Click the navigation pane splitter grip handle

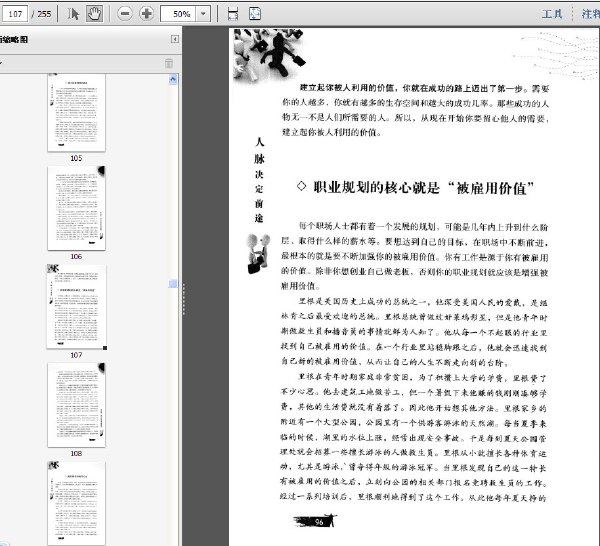pyautogui.click(x=183, y=298)
